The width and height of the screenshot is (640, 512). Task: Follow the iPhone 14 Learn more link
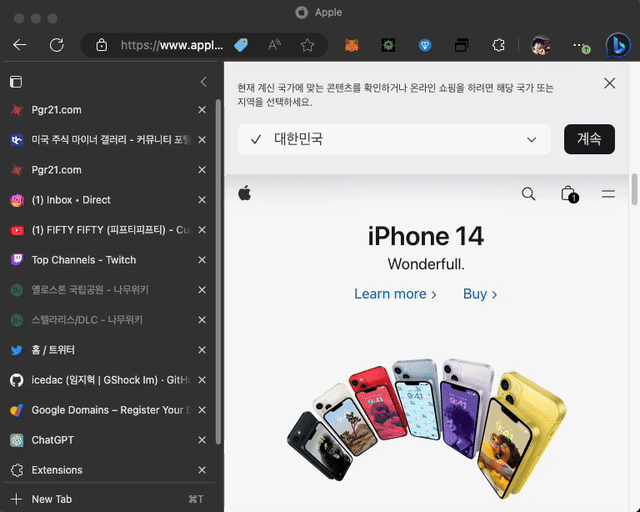(395, 294)
